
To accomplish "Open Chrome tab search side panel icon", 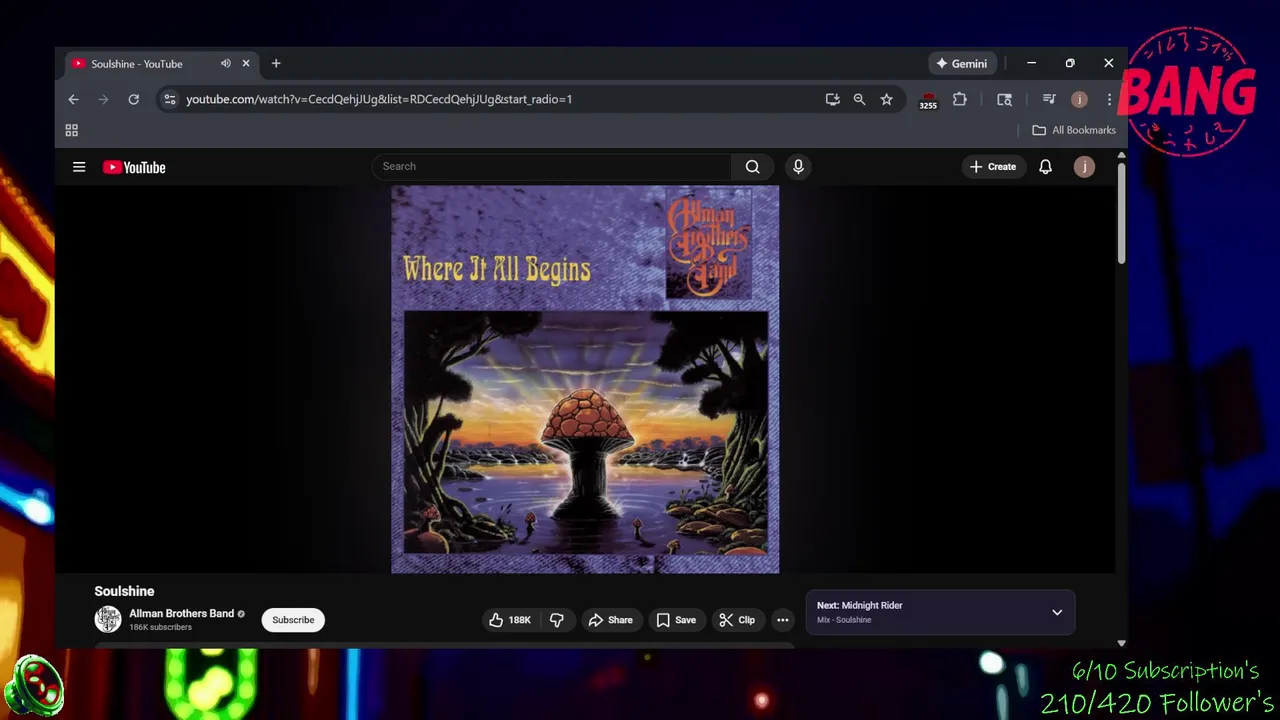I will 1004,99.
